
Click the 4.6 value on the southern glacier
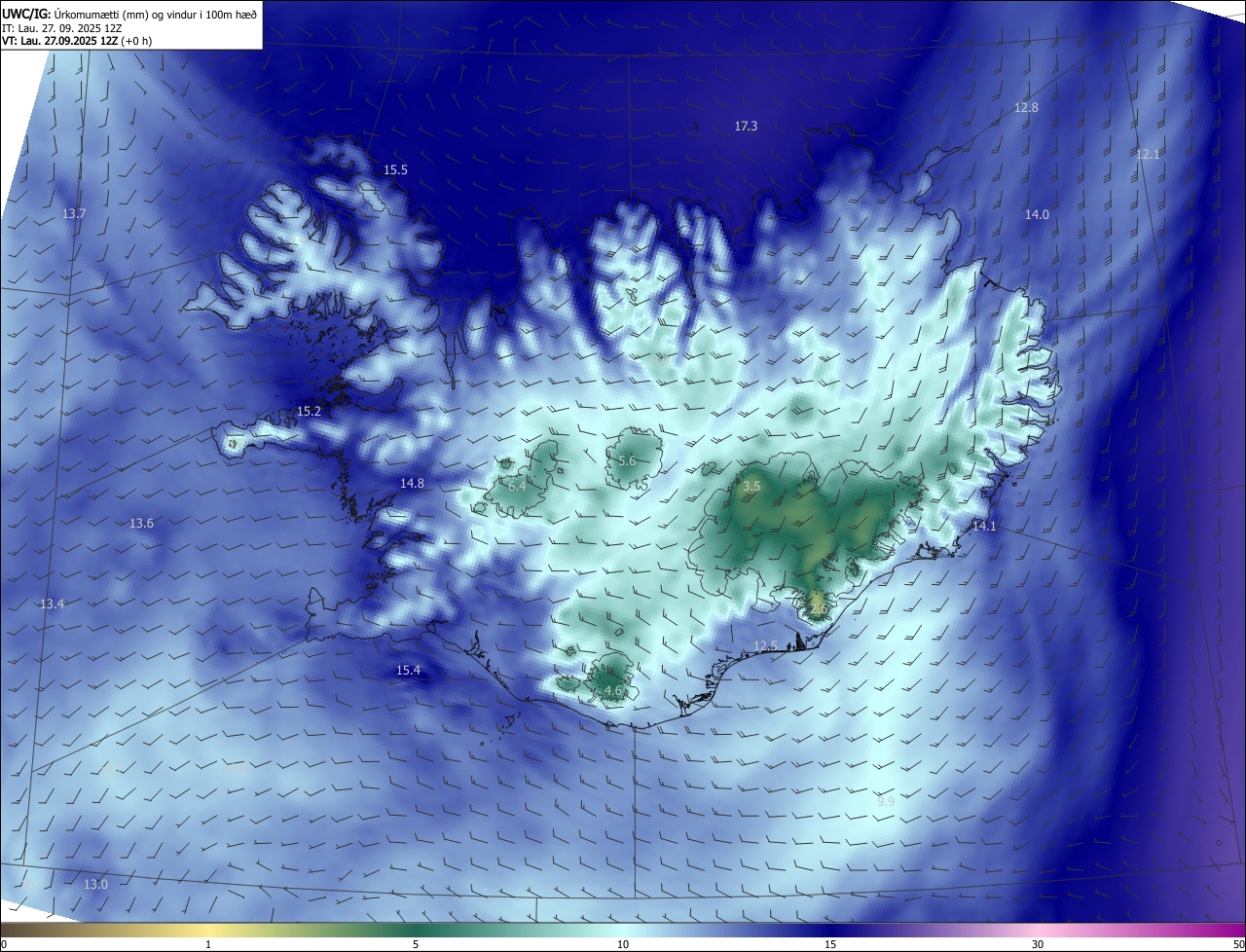(x=613, y=691)
